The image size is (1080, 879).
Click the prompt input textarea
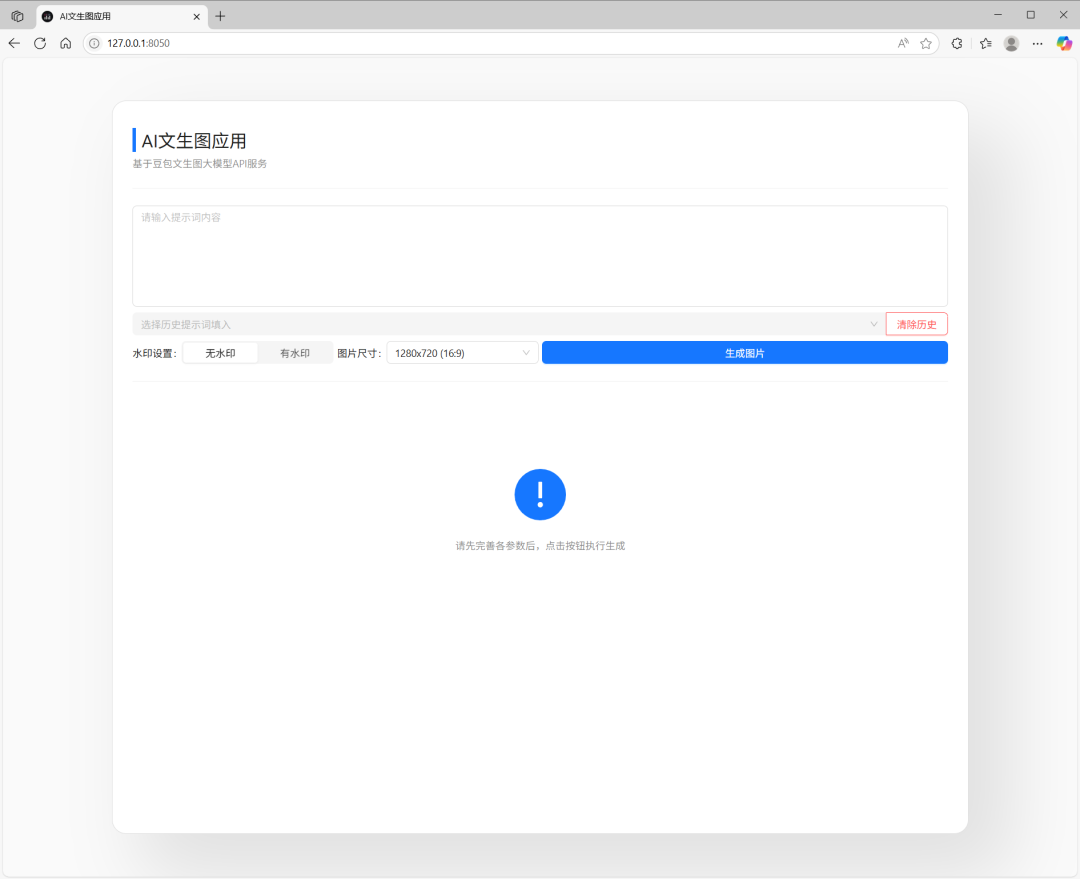[x=540, y=255]
